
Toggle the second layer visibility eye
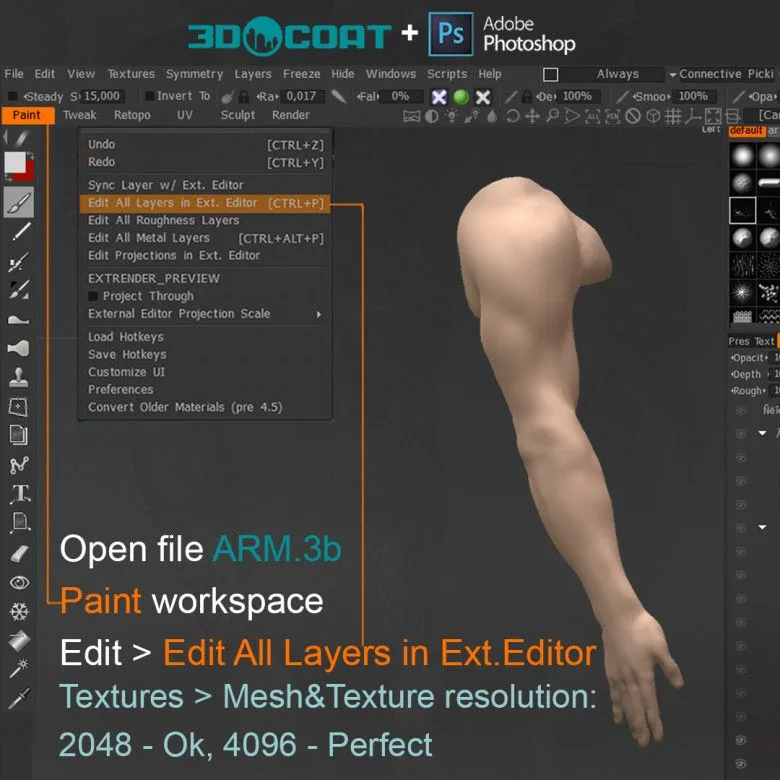click(x=741, y=434)
